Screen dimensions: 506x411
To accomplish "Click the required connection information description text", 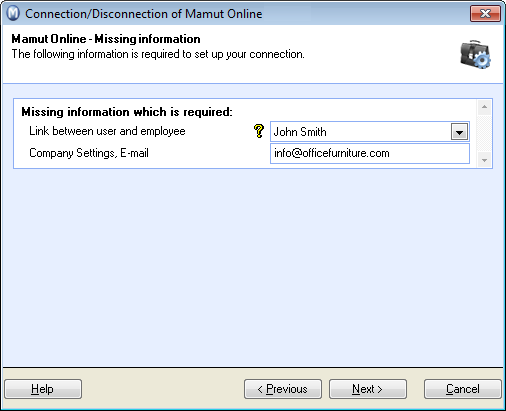I will tap(158, 54).
